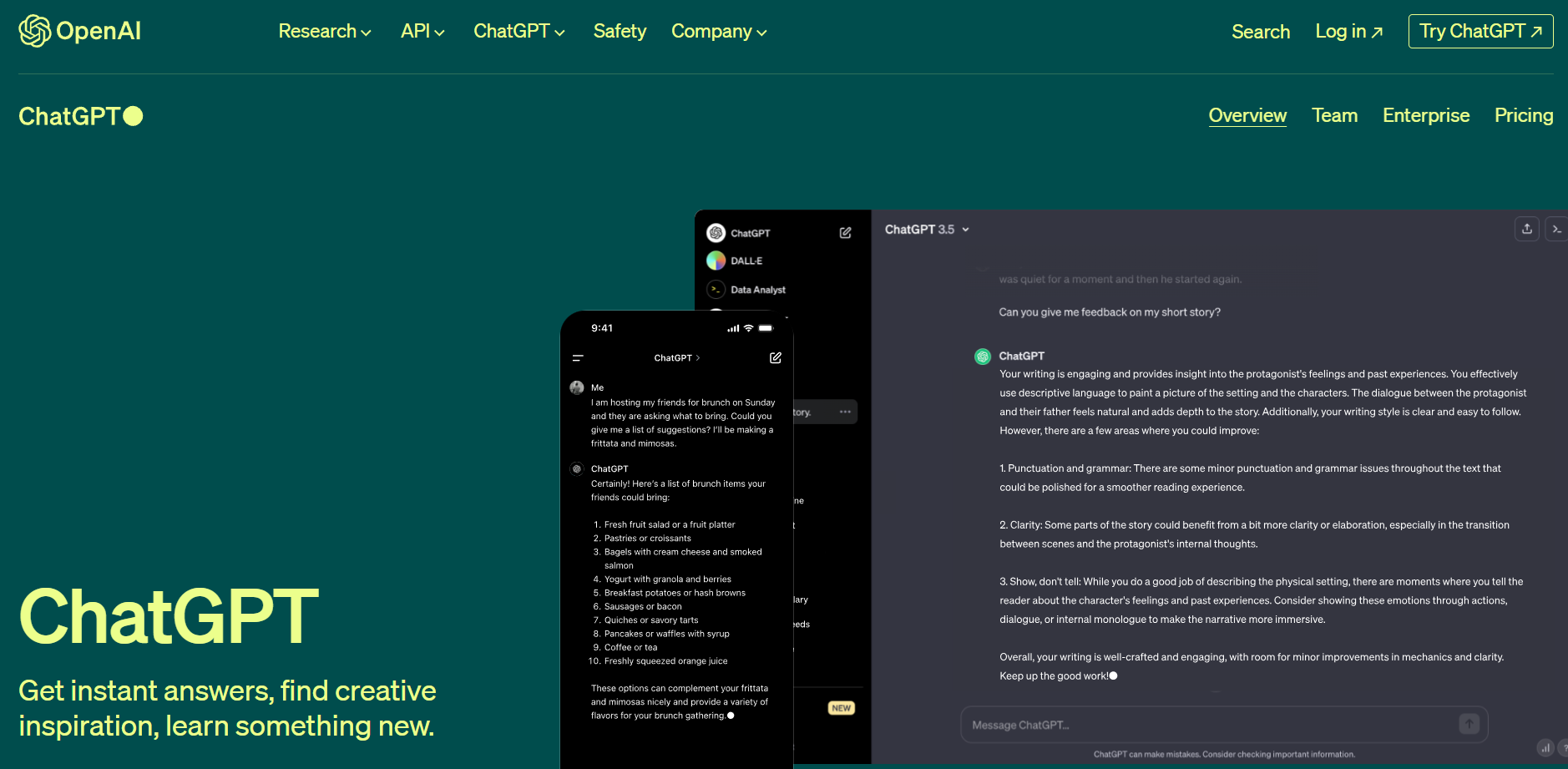Click the share chat icon
Image resolution: width=1568 pixels, height=769 pixels.
1527,229
